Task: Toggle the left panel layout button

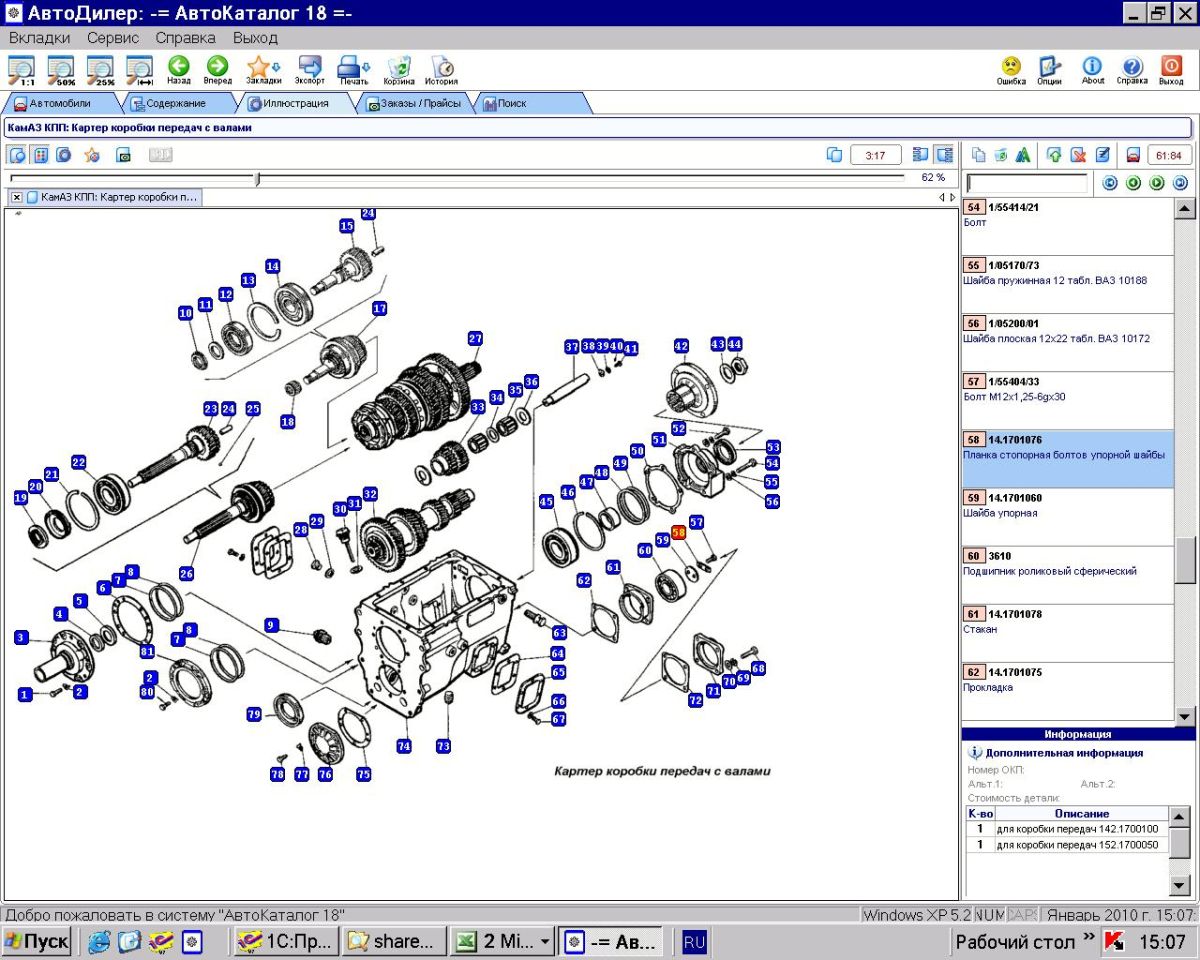Action: point(921,155)
